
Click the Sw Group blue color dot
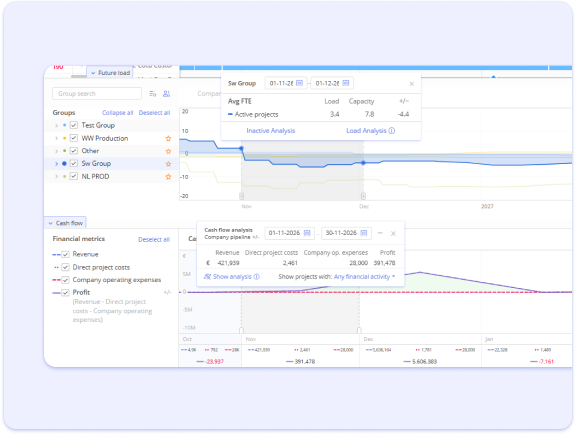tap(64, 164)
